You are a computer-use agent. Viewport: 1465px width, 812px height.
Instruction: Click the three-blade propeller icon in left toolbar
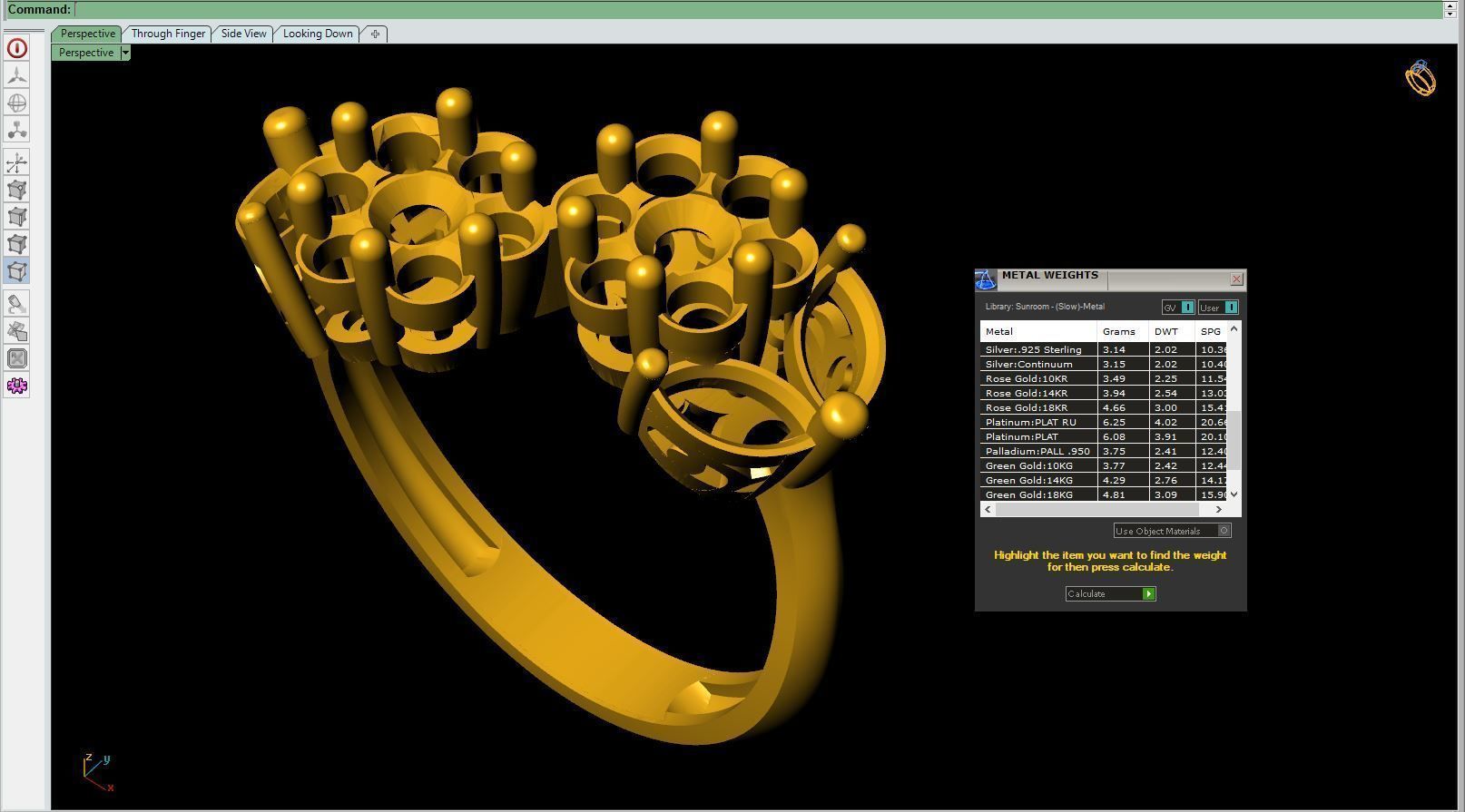(x=16, y=75)
